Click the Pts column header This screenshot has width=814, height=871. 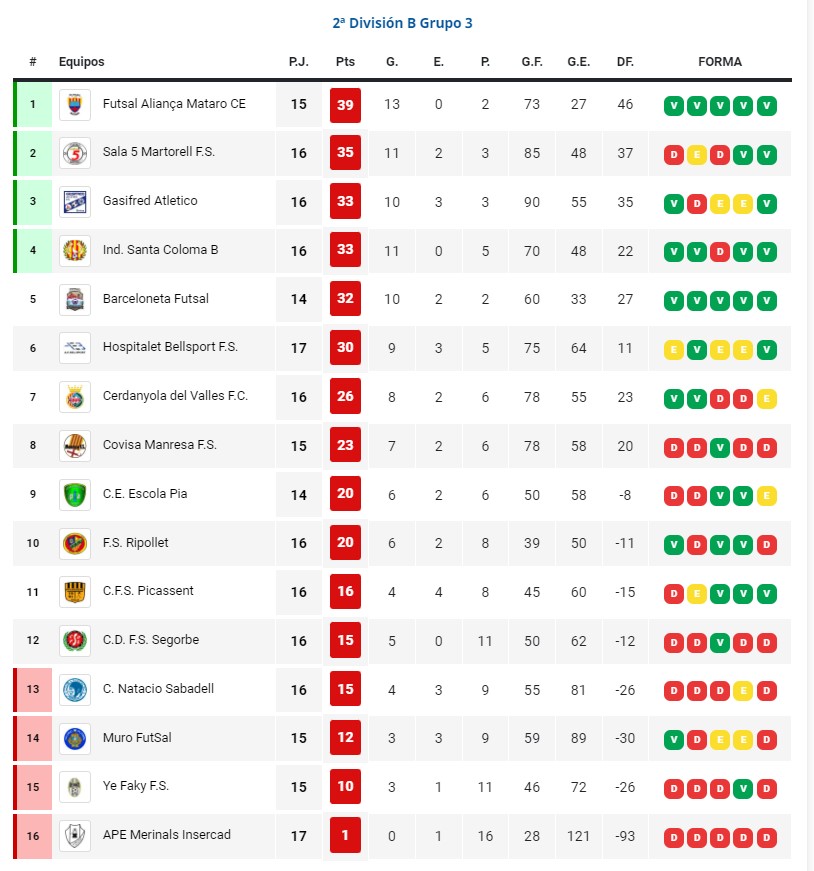345,62
